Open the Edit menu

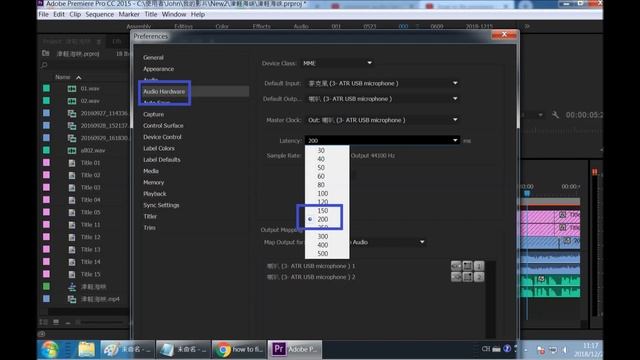59,14
